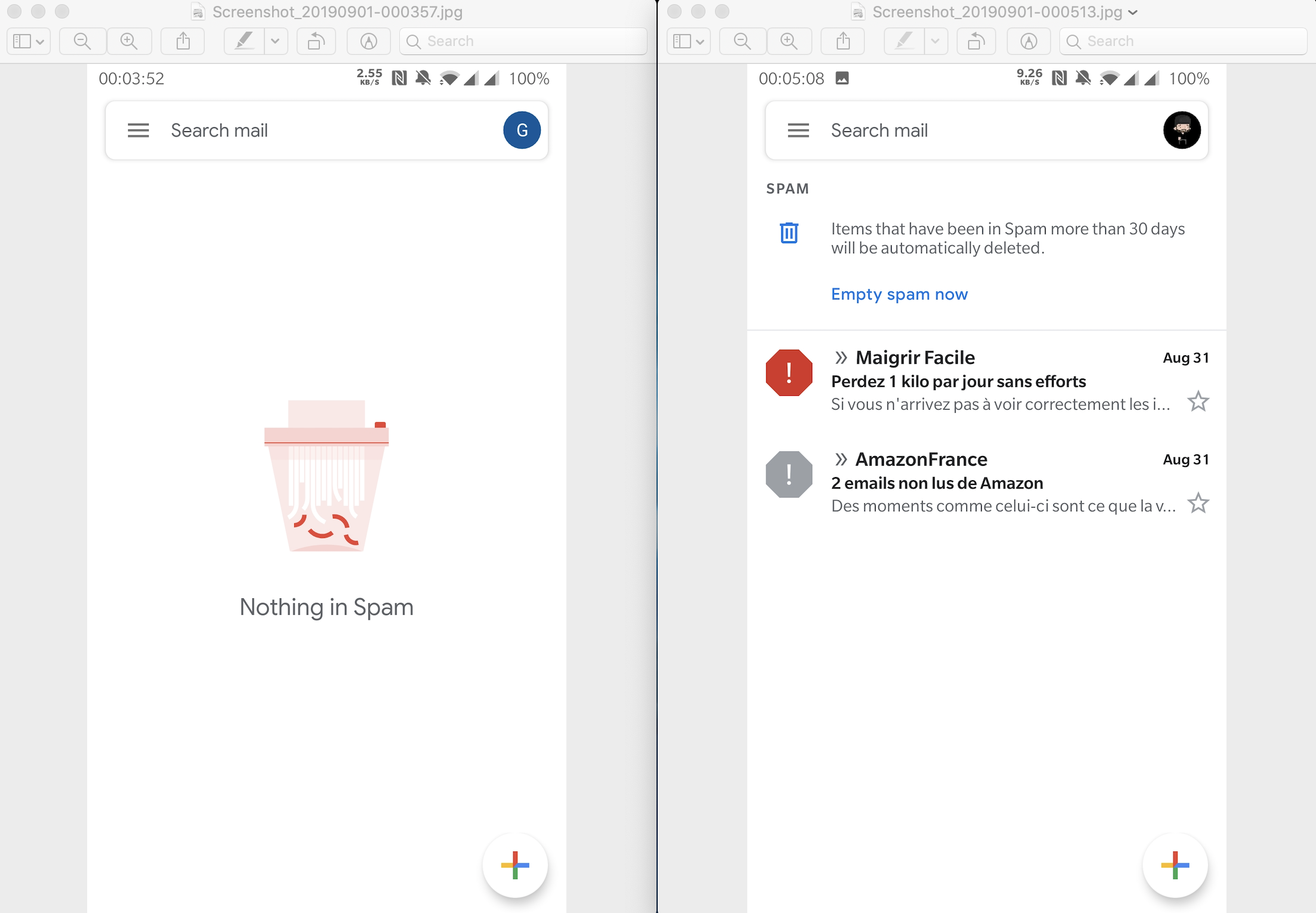Open sidebar view menu in right Preview window
This screenshot has height=913, width=1316.
[689, 41]
